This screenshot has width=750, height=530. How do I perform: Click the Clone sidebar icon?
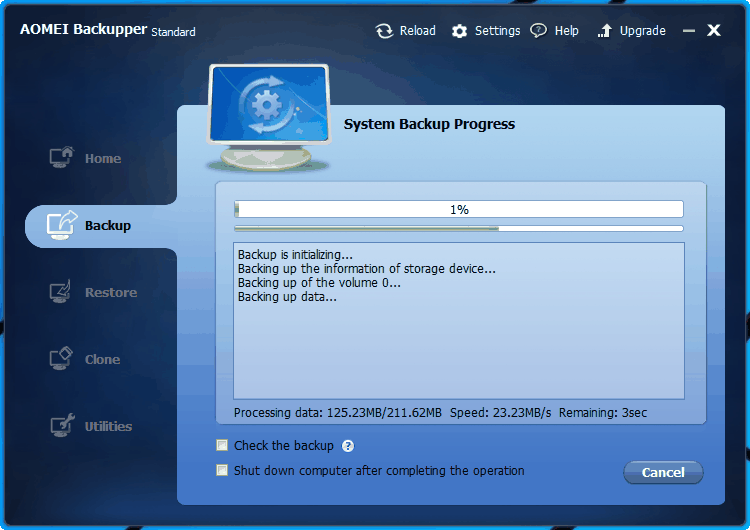click(x=61, y=358)
